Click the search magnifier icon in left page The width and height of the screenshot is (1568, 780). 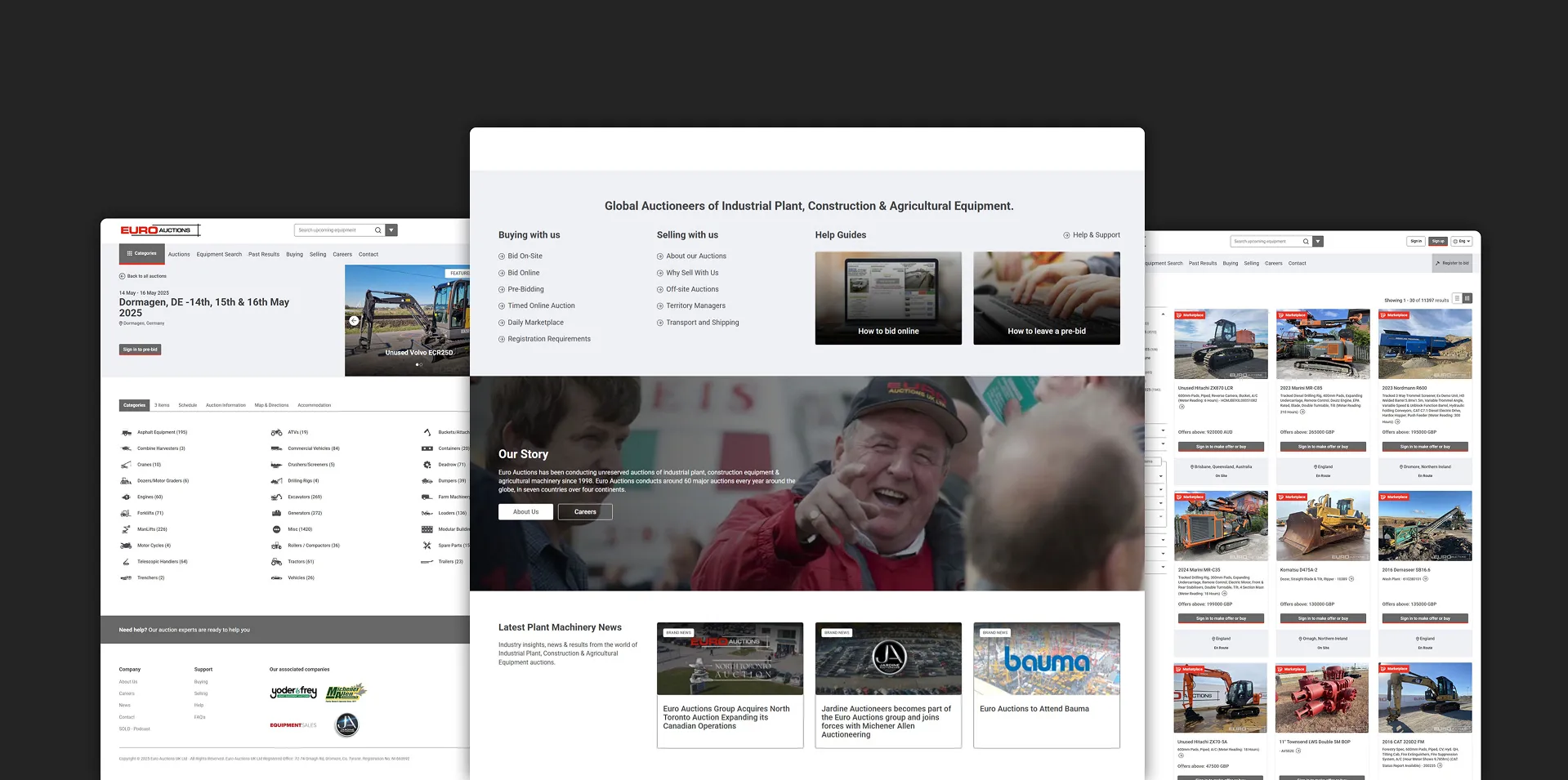[377, 230]
